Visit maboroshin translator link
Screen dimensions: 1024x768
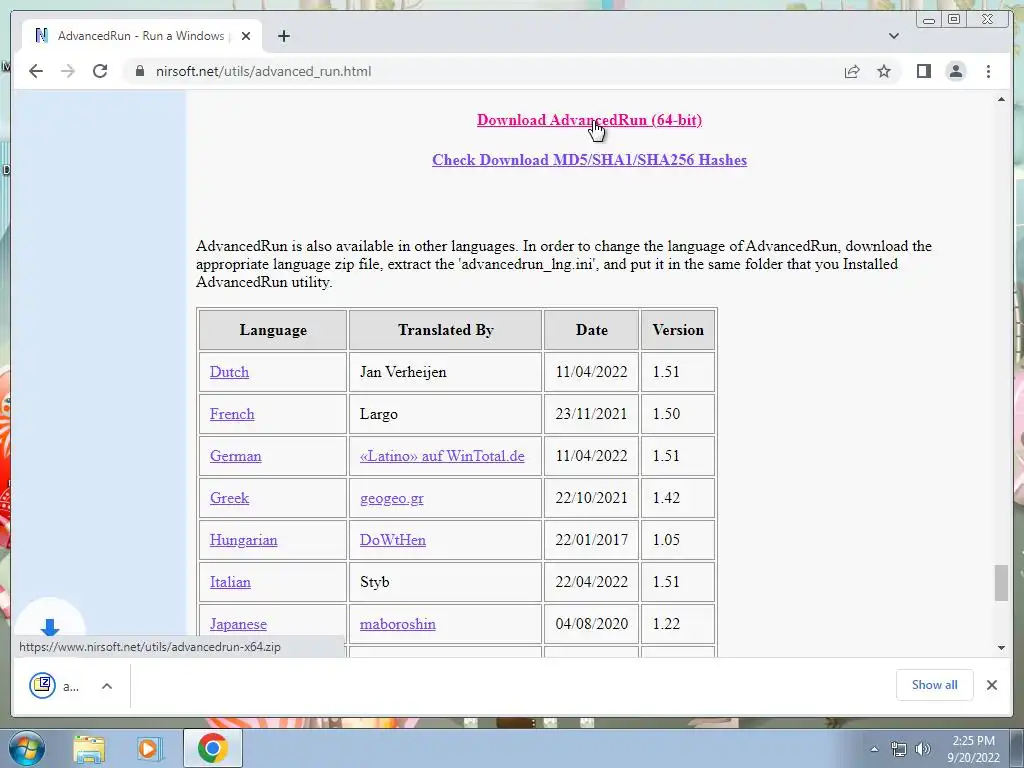point(397,624)
